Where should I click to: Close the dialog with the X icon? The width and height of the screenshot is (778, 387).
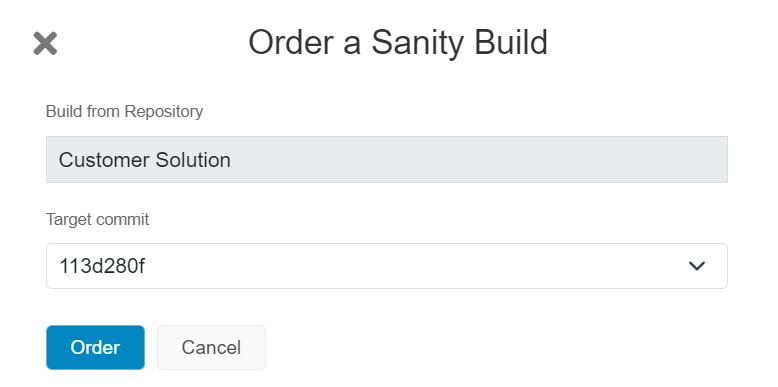pyautogui.click(x=45, y=44)
